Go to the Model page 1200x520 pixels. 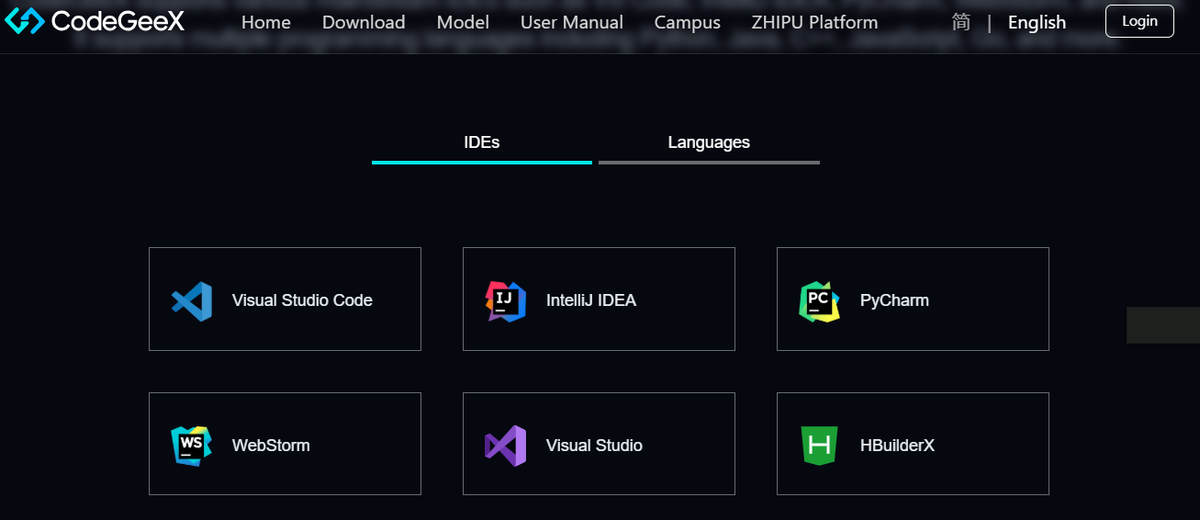coord(463,22)
